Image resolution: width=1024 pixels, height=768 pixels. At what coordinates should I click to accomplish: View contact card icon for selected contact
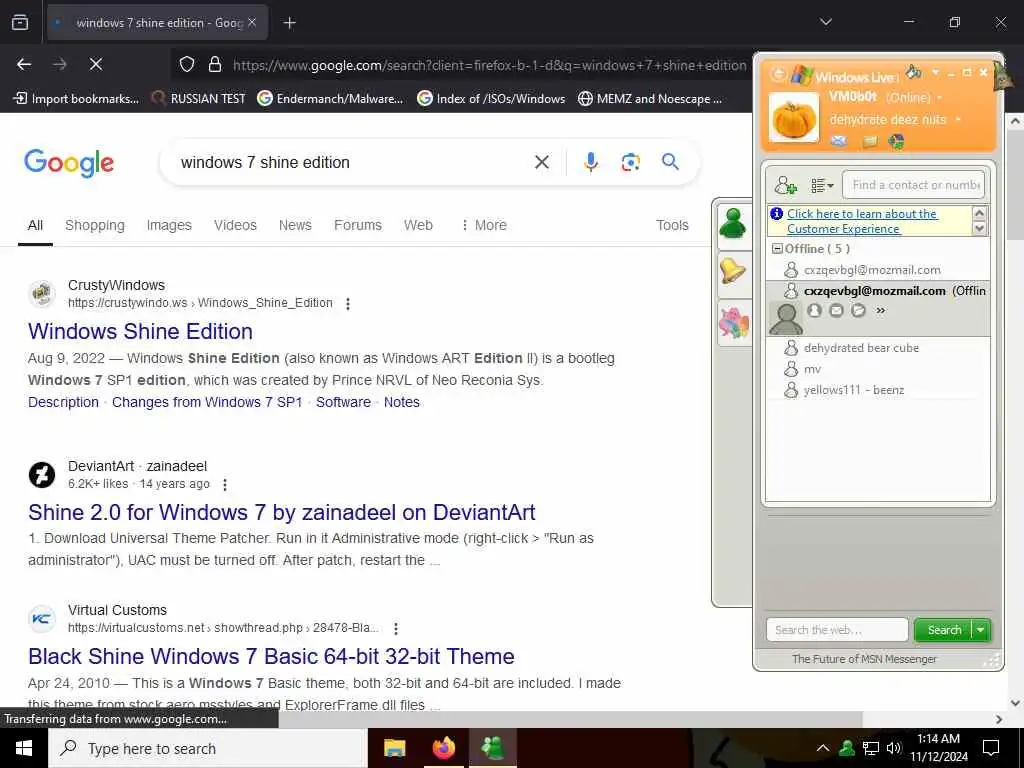pyautogui.click(x=814, y=311)
